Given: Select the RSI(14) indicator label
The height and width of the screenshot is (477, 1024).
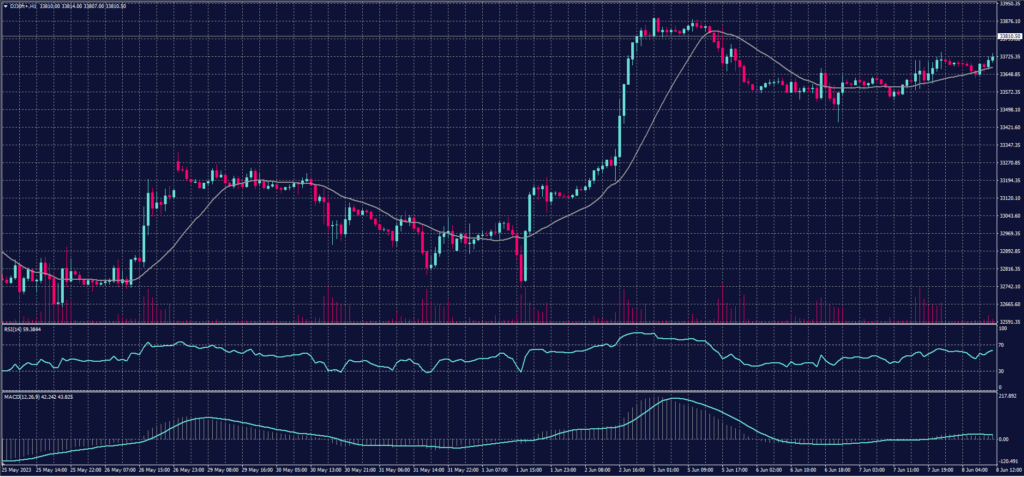Looking at the screenshot, I should 12,328.
